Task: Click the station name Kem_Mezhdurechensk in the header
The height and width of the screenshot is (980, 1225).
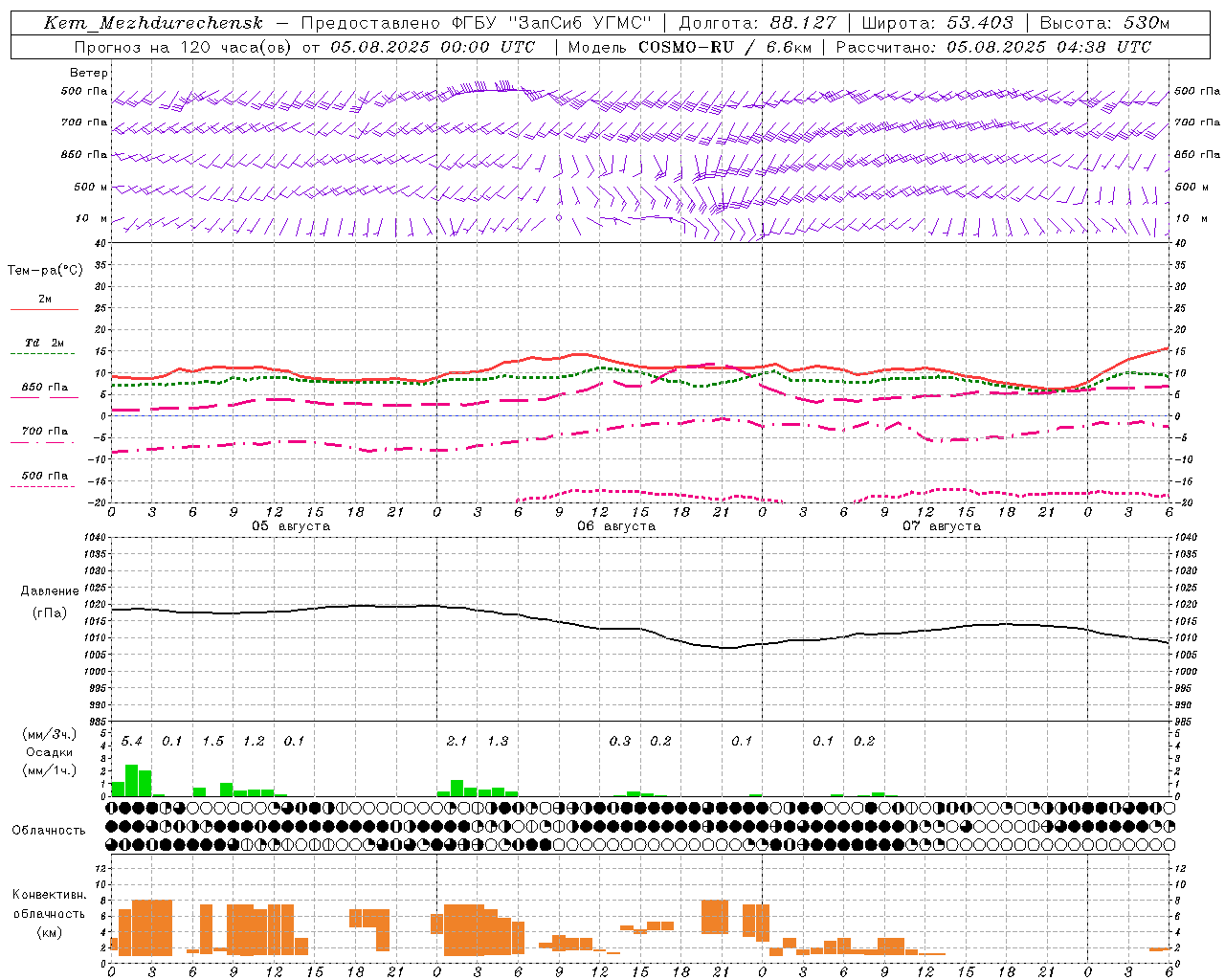Action: (x=153, y=23)
